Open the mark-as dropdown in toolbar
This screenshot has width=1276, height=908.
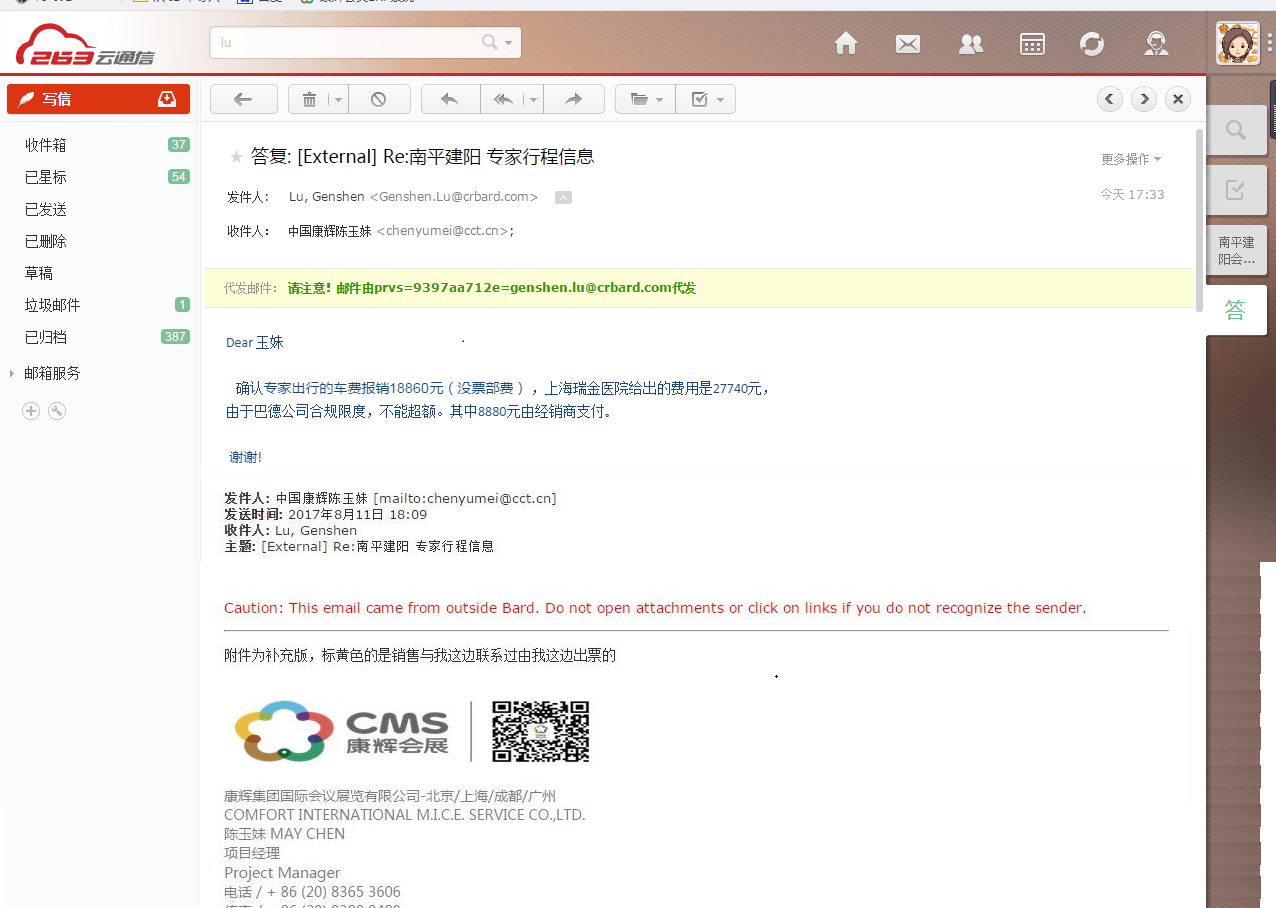coord(707,99)
